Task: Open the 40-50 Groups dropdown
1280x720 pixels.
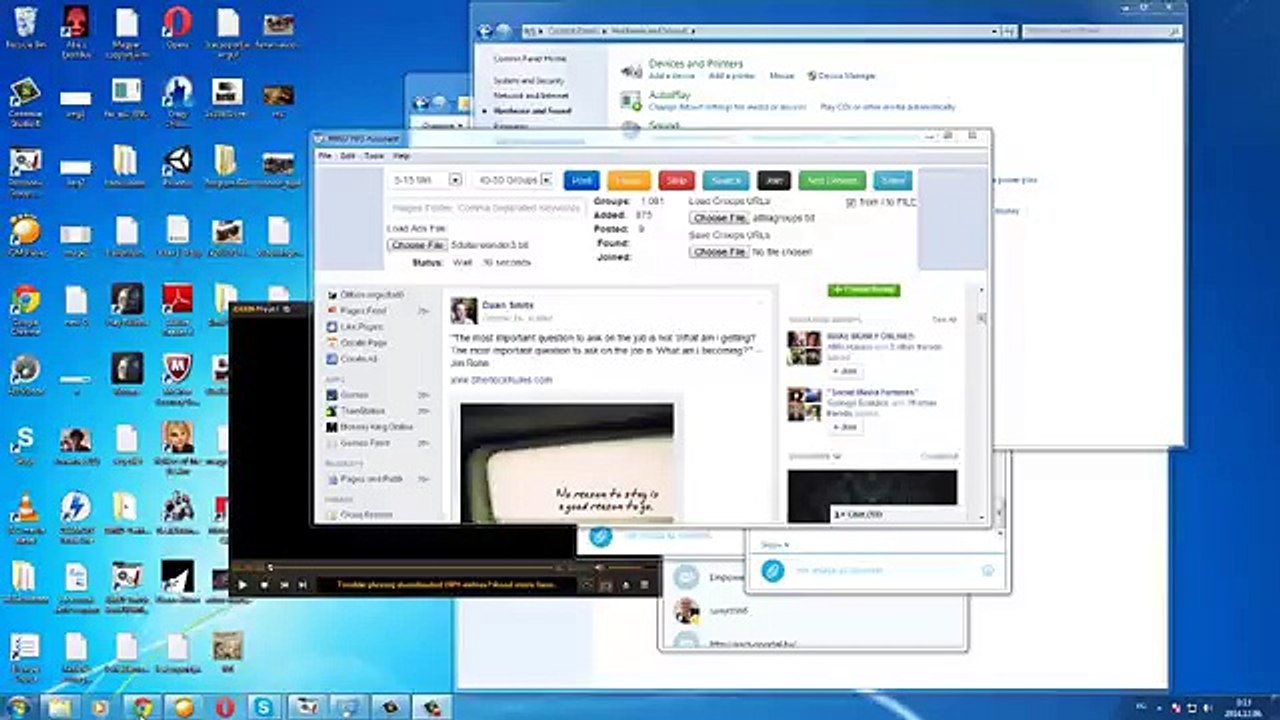Action: coord(515,180)
